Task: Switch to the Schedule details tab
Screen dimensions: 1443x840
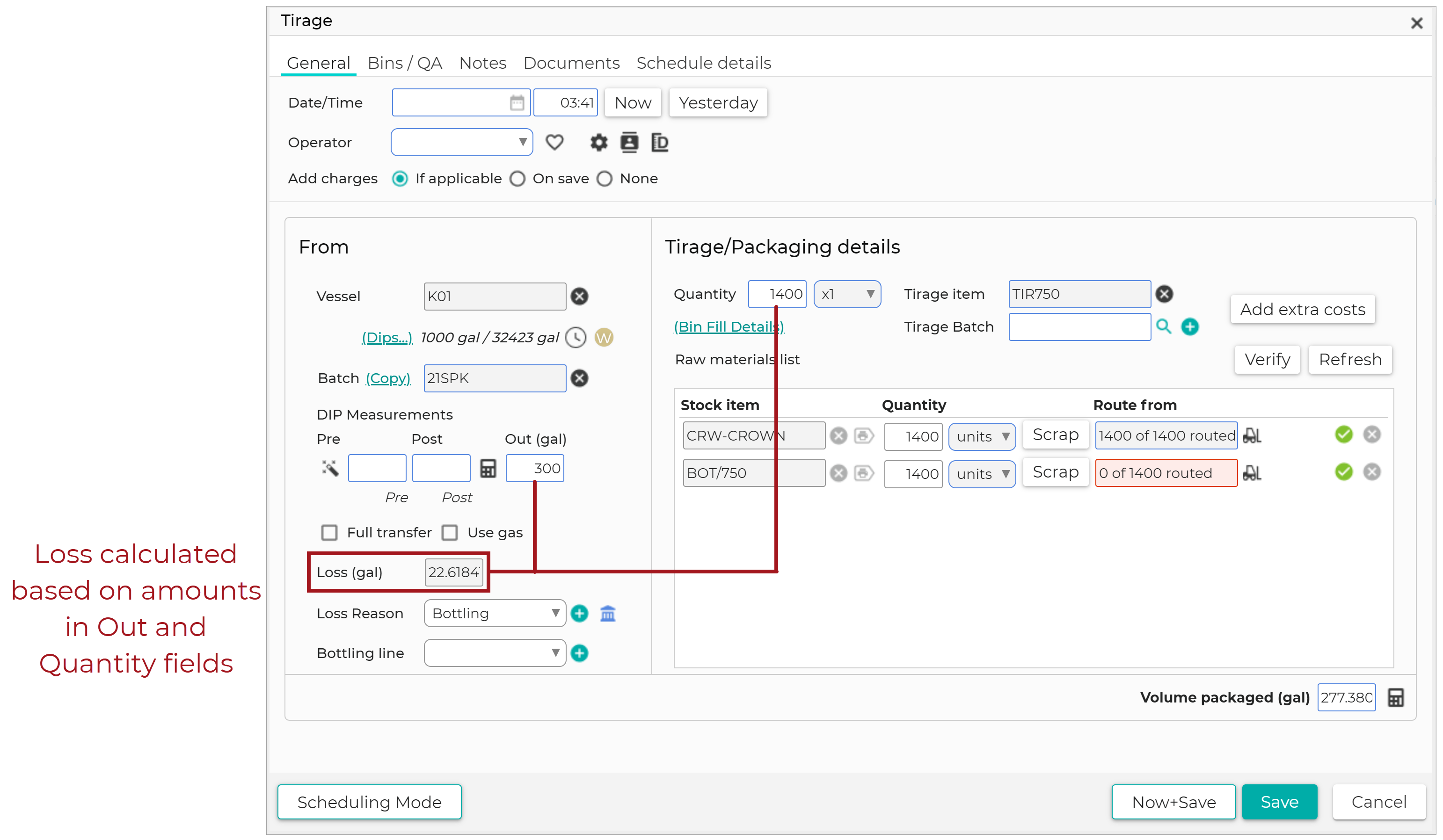Action: tap(704, 63)
